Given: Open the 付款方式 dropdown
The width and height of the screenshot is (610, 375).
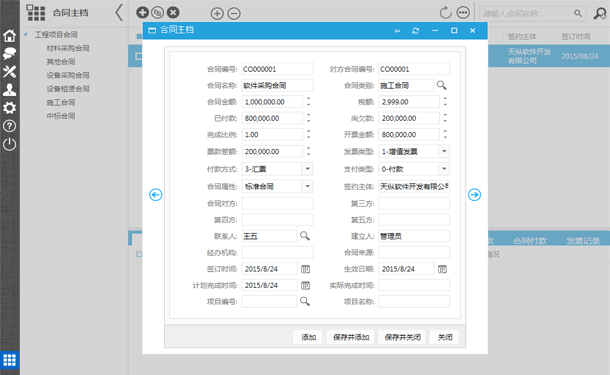Looking at the screenshot, I should [307, 169].
